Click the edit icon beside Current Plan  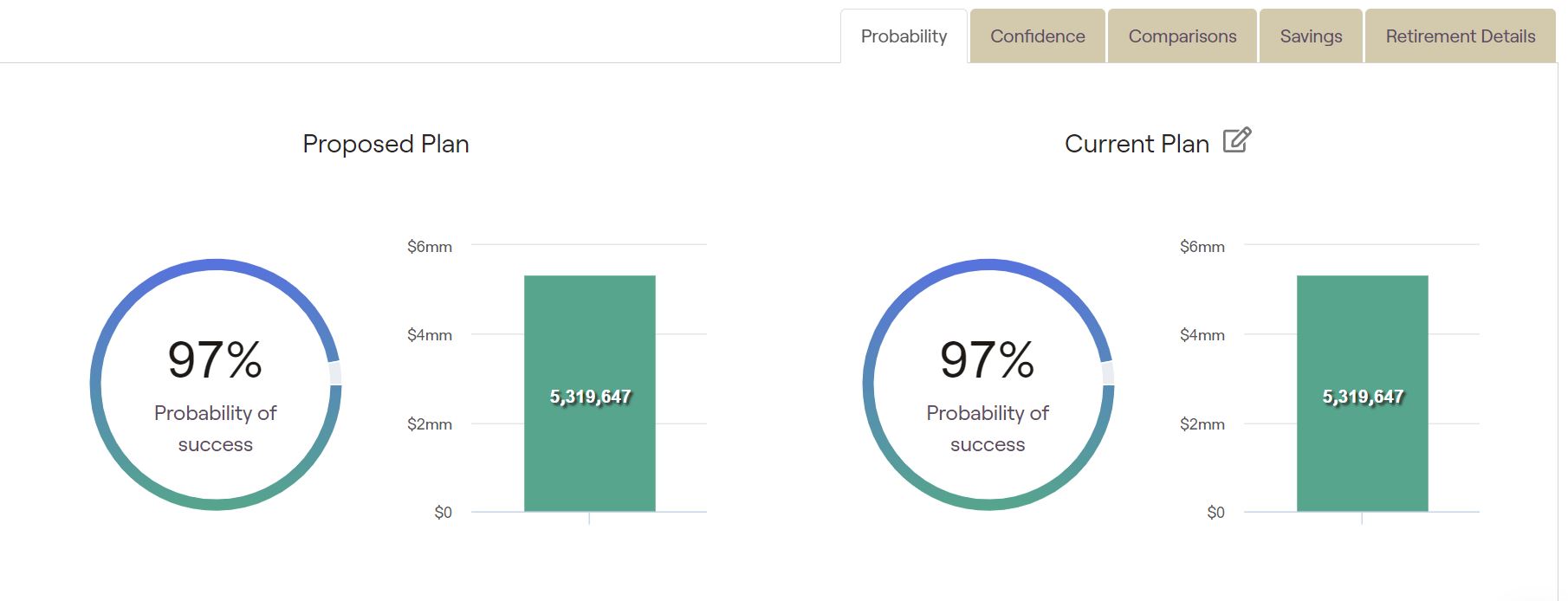pyautogui.click(x=1237, y=140)
